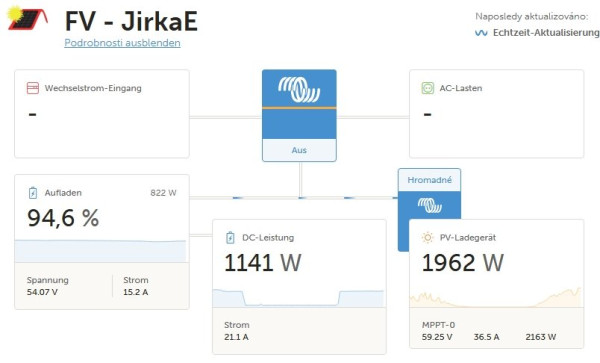The width and height of the screenshot is (600, 363).
Task: Click the battery 94,6 % percentage value
Action: coord(63,218)
